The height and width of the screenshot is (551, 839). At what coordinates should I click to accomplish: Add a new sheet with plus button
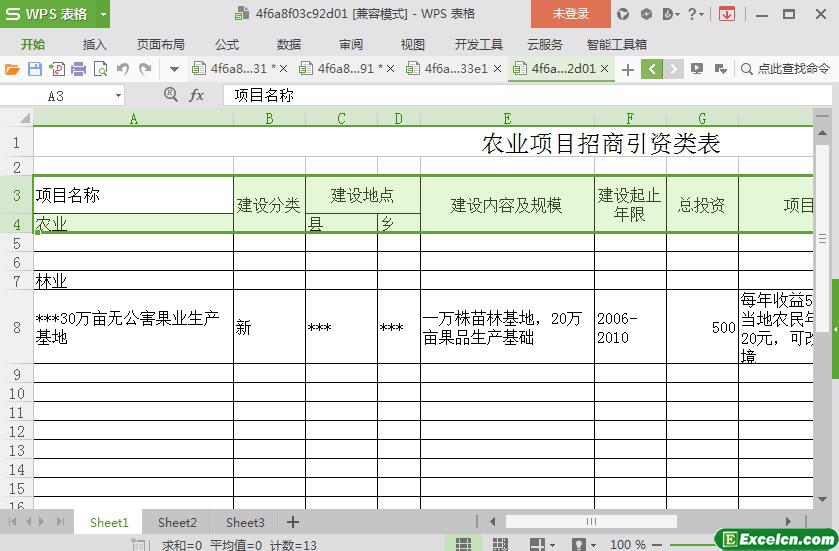click(x=293, y=522)
